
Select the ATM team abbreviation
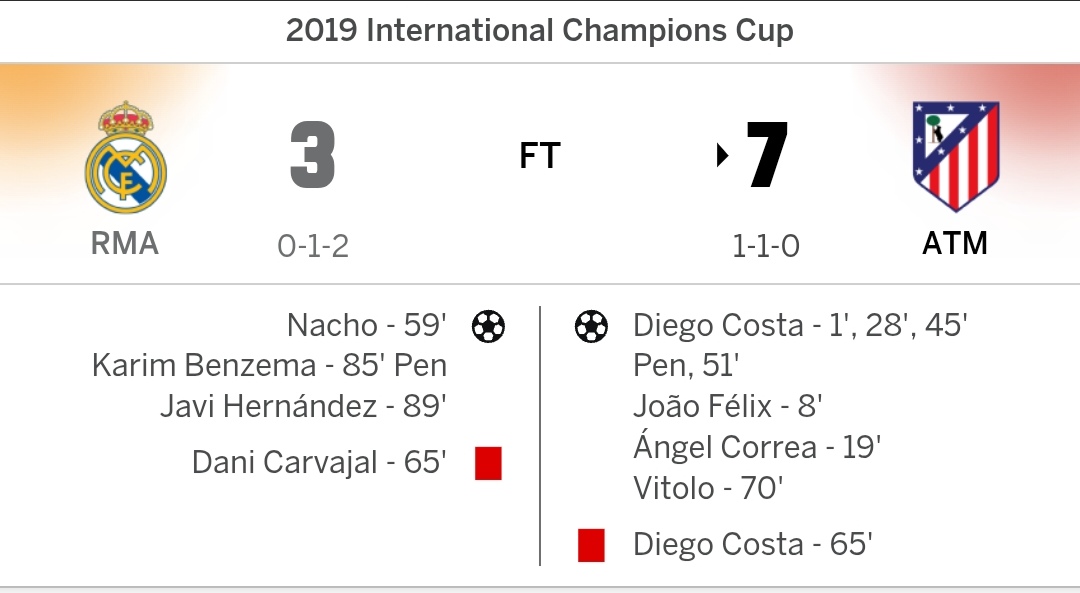pyautogui.click(x=955, y=243)
